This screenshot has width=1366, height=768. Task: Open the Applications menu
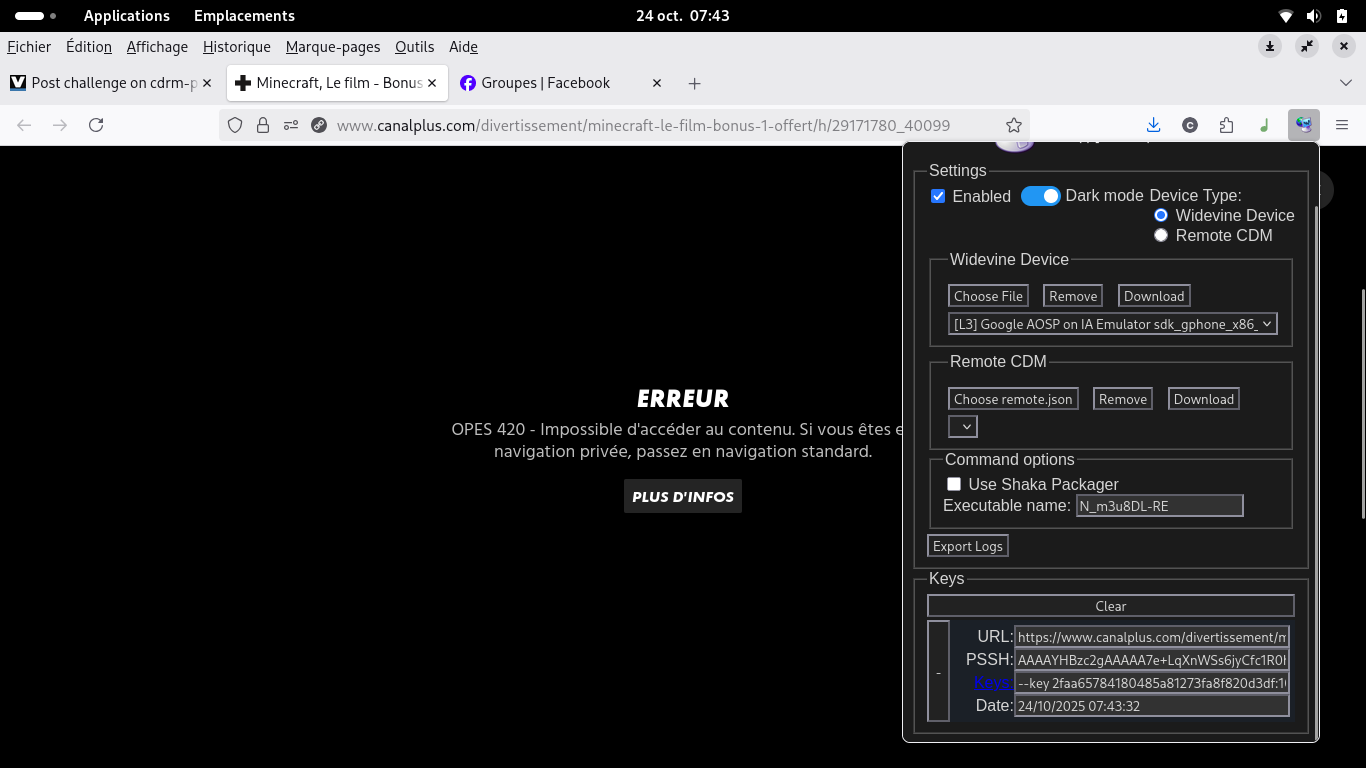pos(127,16)
